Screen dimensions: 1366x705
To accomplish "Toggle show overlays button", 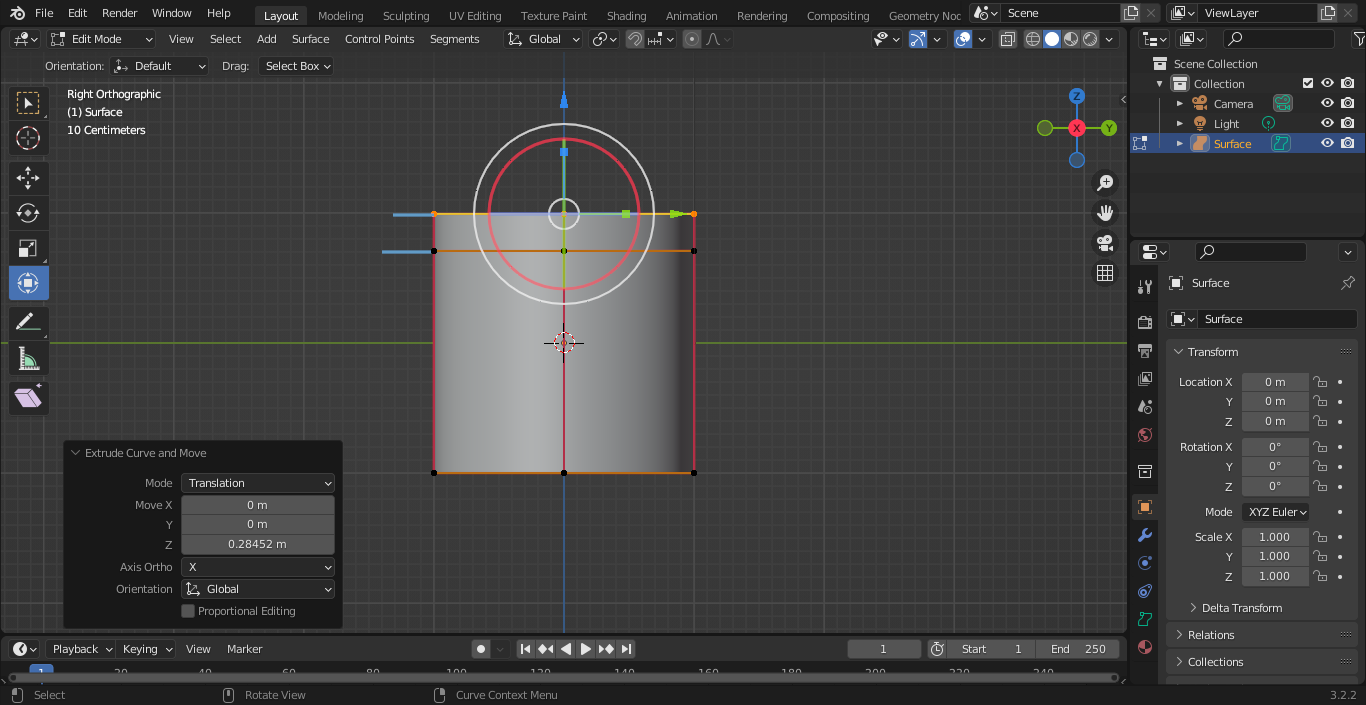I will pyautogui.click(x=962, y=39).
